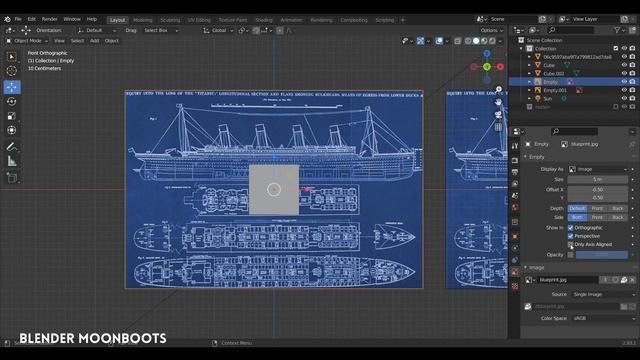Open Source Single Image dropdown

click(604, 294)
